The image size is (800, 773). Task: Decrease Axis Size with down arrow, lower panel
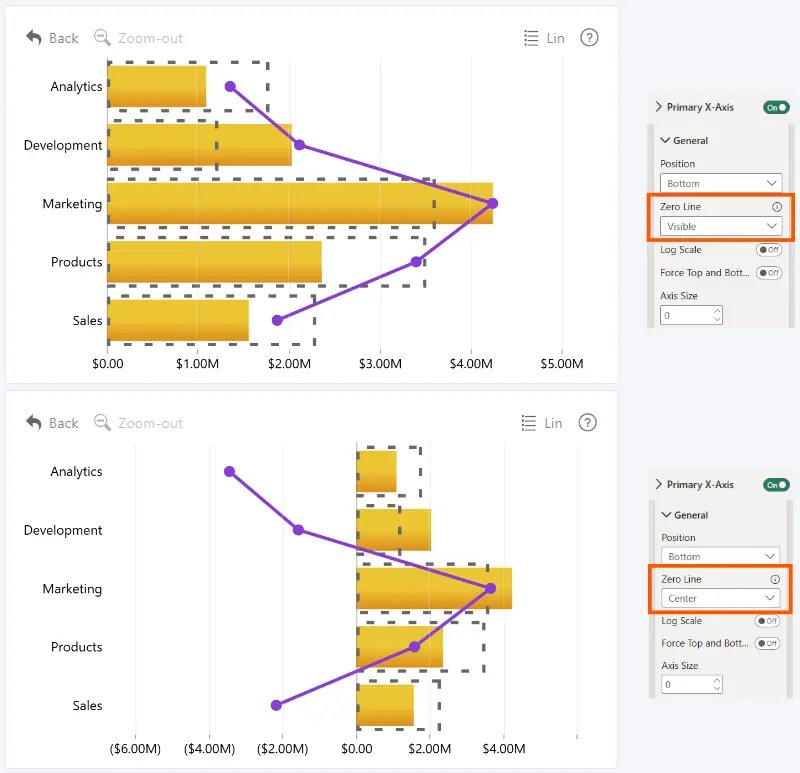717,689
